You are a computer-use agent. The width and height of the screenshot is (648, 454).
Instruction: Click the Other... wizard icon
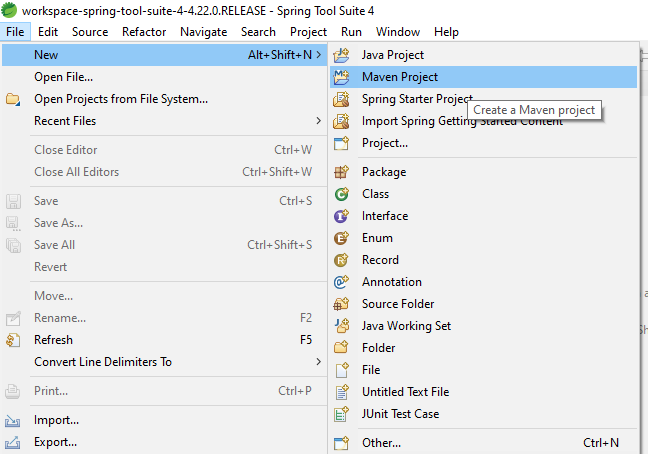point(341,443)
